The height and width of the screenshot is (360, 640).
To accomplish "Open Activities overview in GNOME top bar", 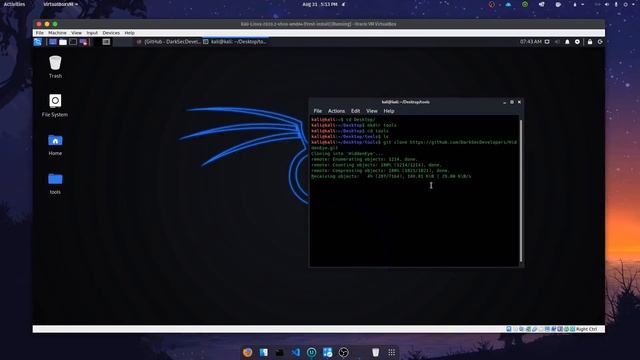I will coord(14,4).
